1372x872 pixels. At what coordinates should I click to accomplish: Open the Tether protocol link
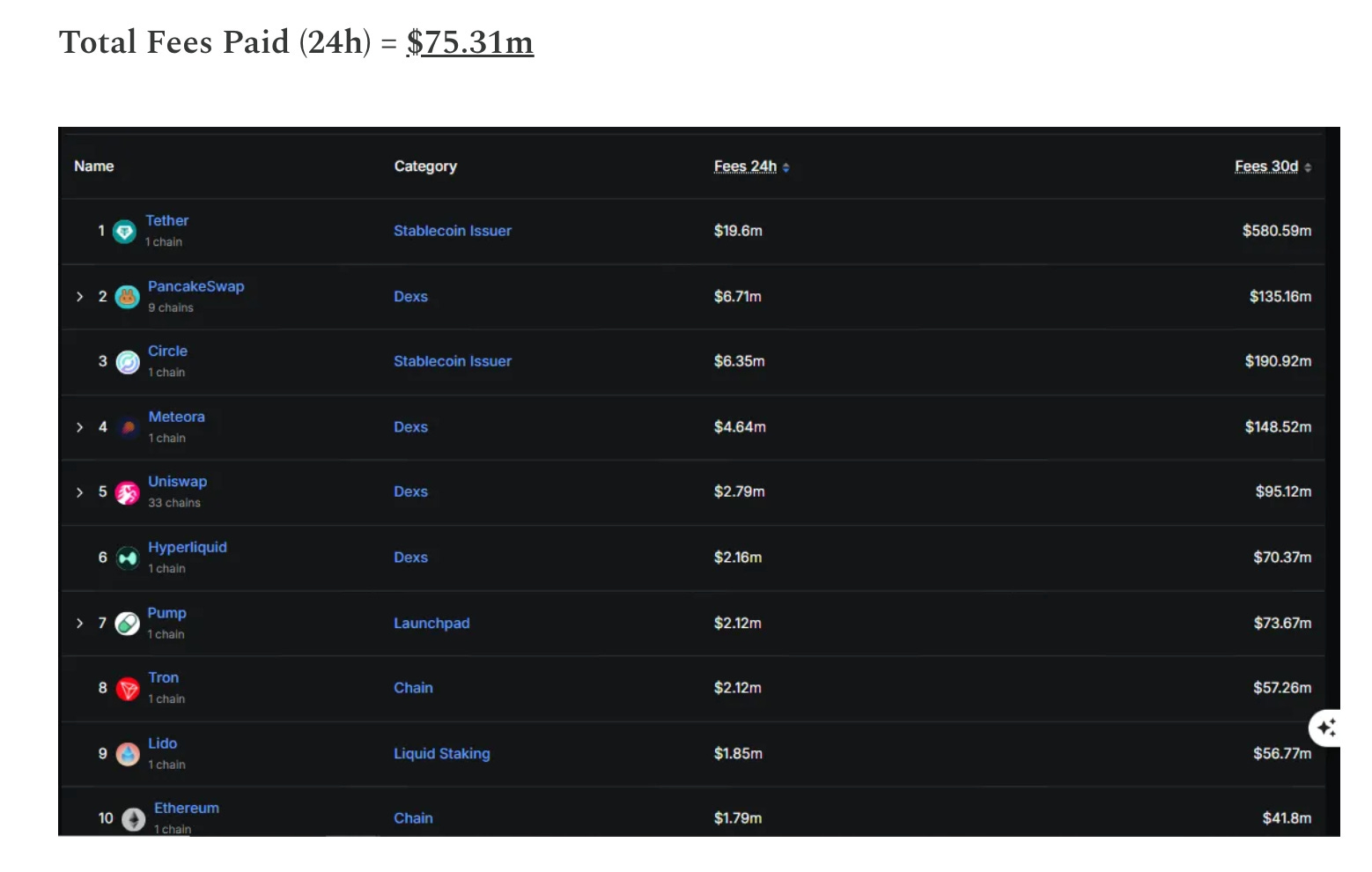167,221
